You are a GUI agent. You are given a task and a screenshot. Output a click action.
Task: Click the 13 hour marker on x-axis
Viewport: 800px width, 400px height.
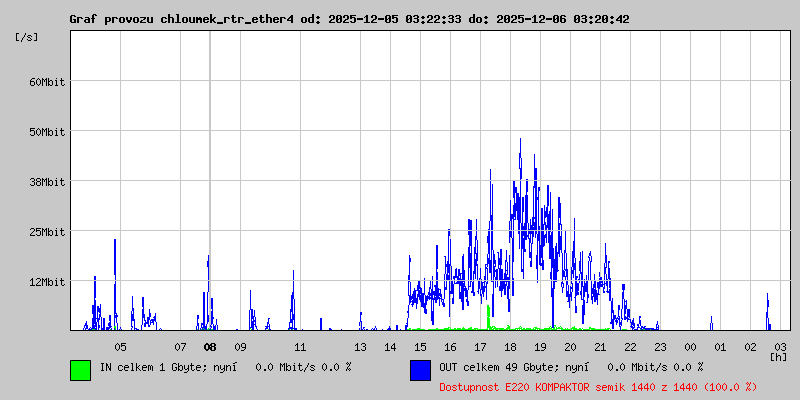pyautogui.click(x=360, y=347)
